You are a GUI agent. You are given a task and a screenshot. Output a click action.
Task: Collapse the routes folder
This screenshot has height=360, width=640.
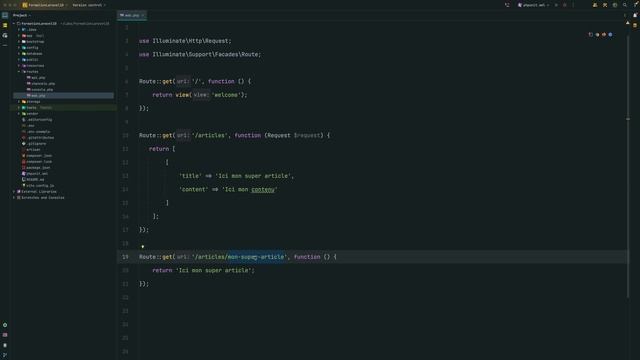pyautogui.click(x=19, y=71)
